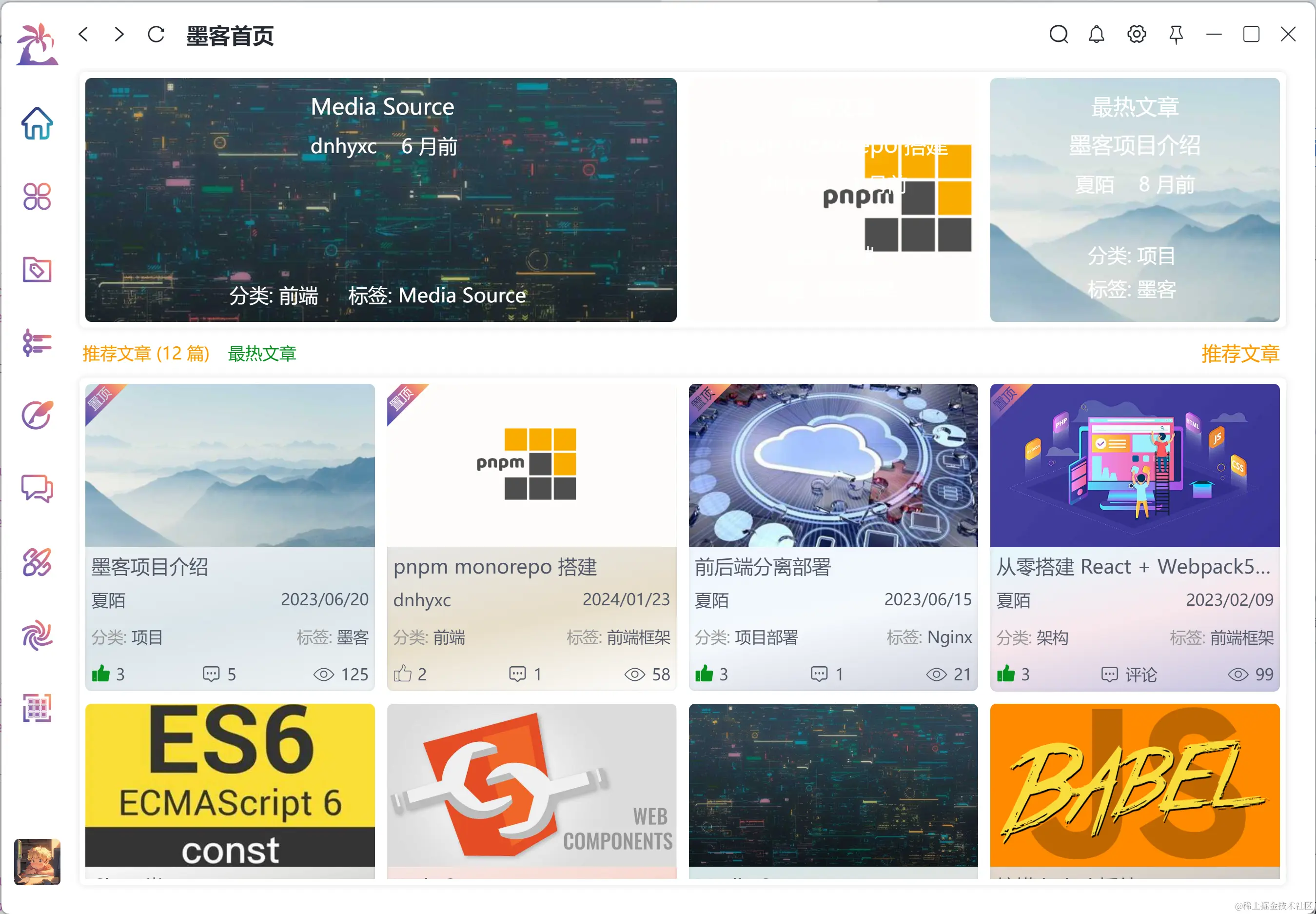Open the Media Source banner article
The height and width of the screenshot is (914, 1316).
pyautogui.click(x=381, y=199)
